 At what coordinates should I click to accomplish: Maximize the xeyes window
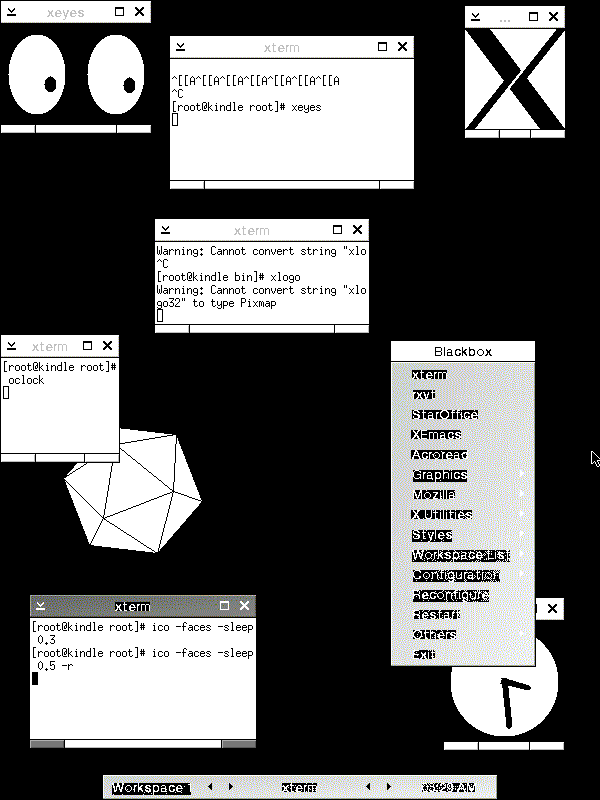click(119, 11)
